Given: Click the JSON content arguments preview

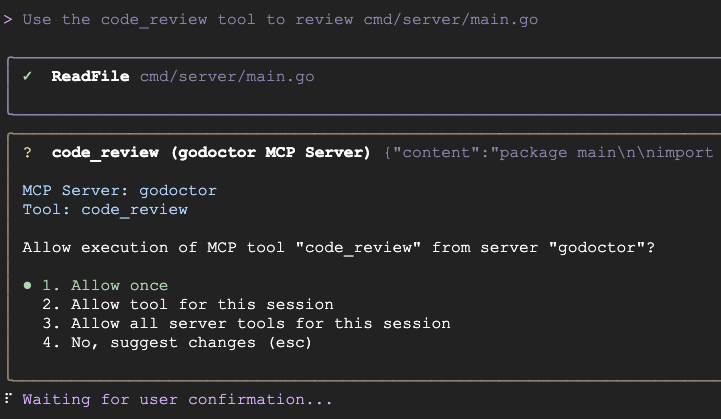Looking at the screenshot, I should (548, 152).
